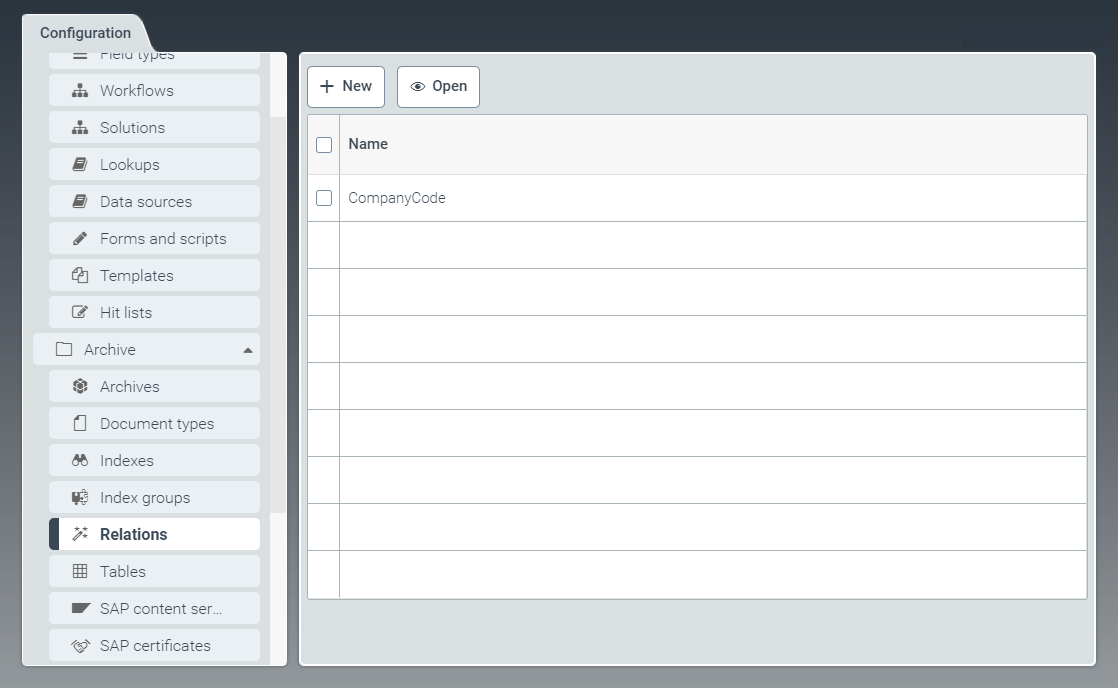Click the Tables grid icon
This screenshot has height=688, width=1118.
coord(80,572)
